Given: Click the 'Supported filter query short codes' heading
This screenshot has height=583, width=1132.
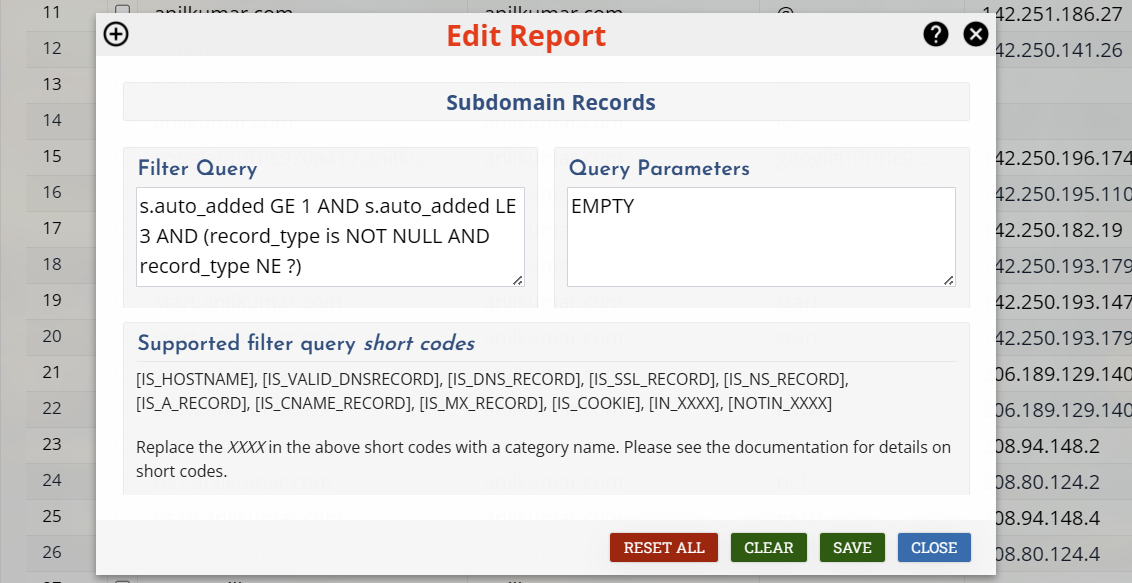Looking at the screenshot, I should [x=306, y=343].
